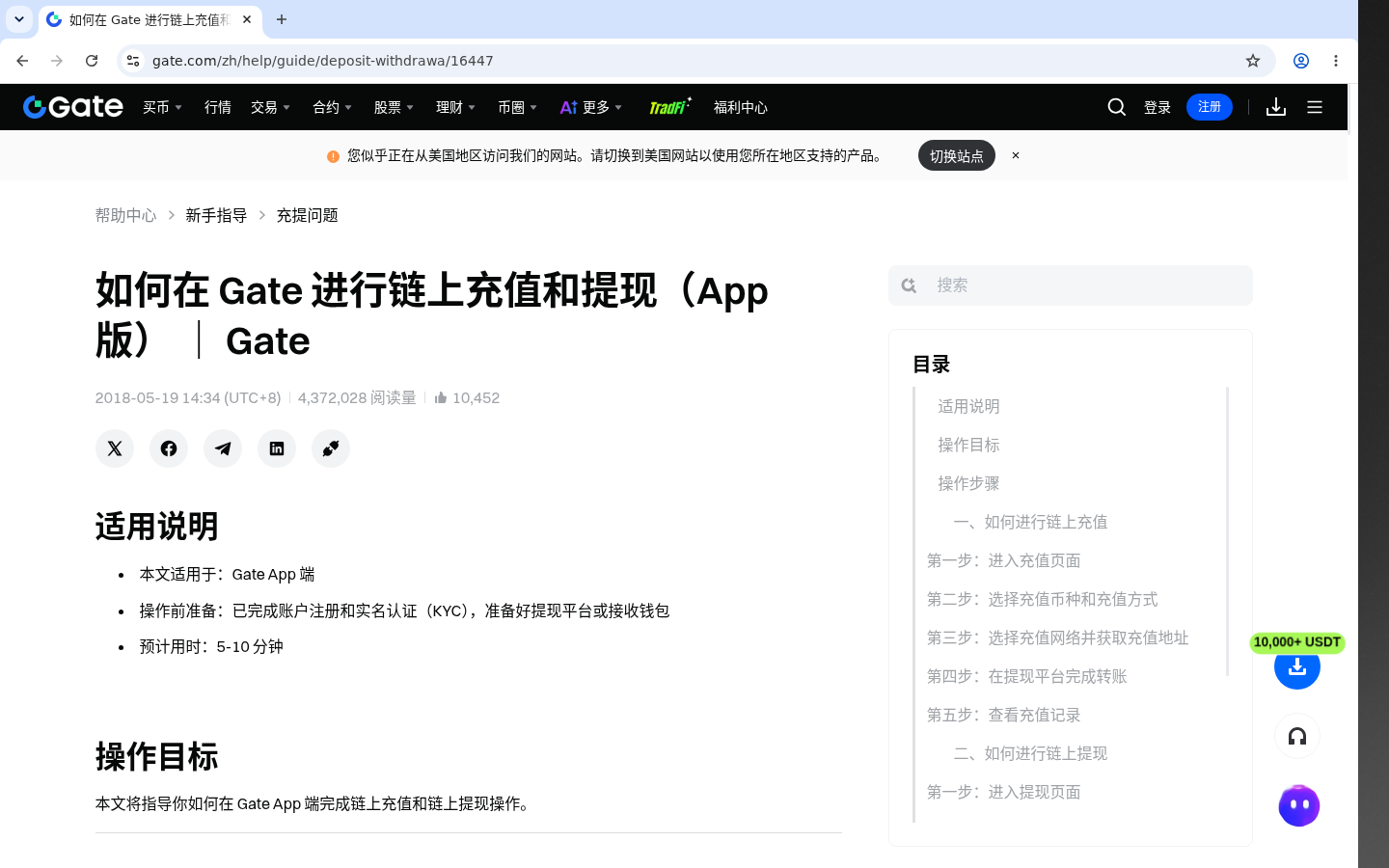This screenshot has width=1389, height=868.
Task: Jump to 操作步骤 in table of contents
Action: [968, 483]
